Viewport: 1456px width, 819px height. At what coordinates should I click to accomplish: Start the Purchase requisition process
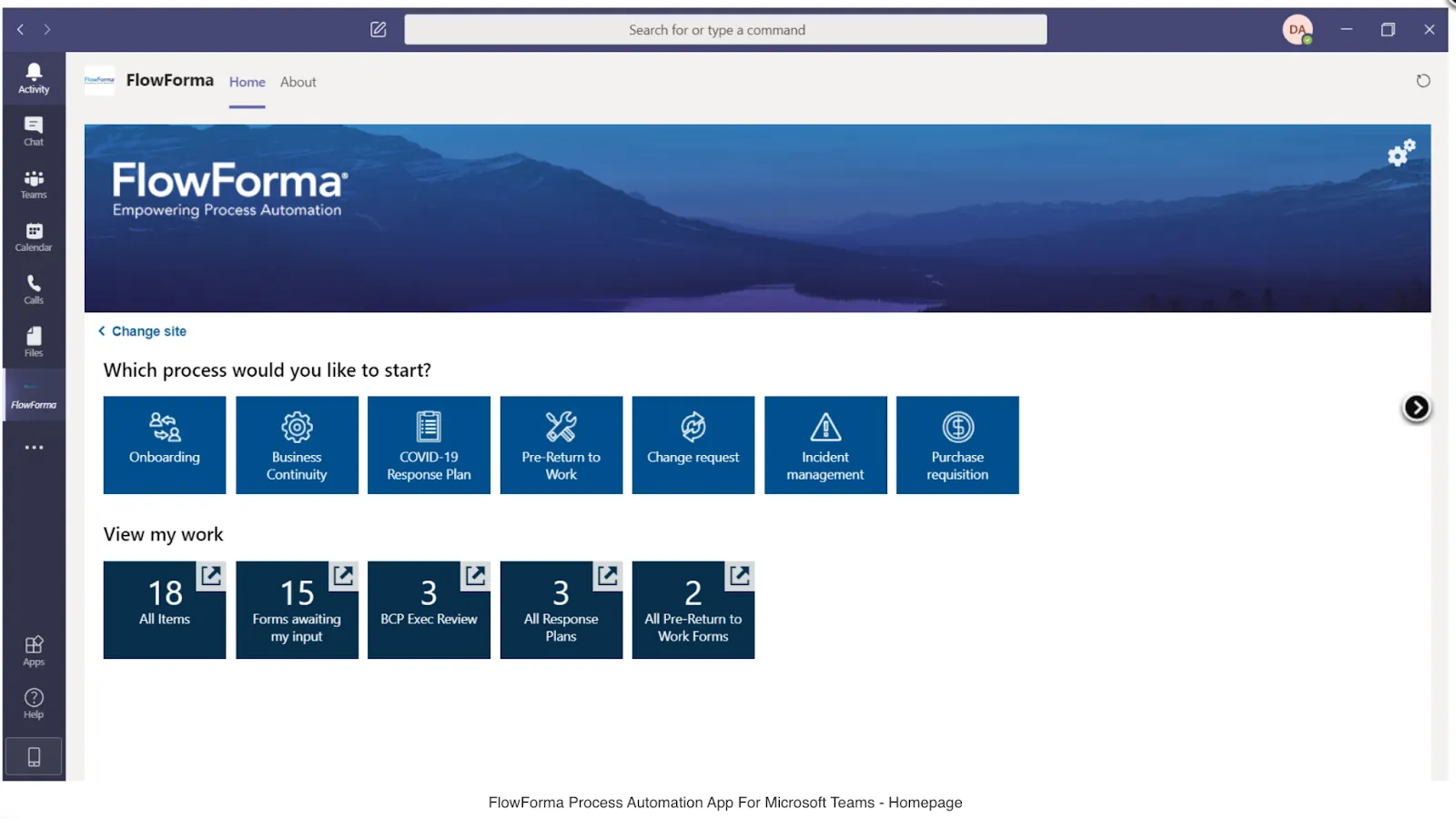pos(957,445)
